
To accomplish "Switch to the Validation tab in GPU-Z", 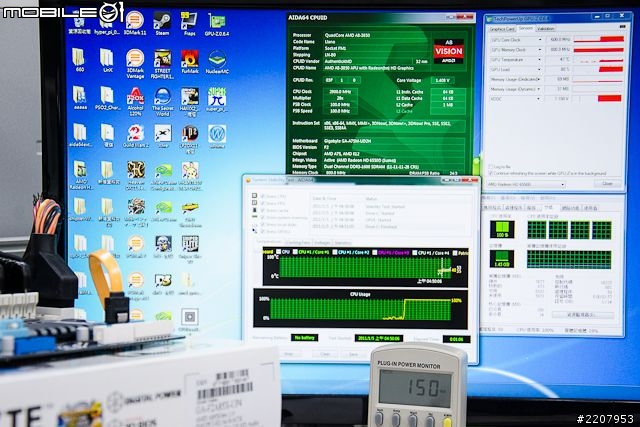I will [545, 29].
